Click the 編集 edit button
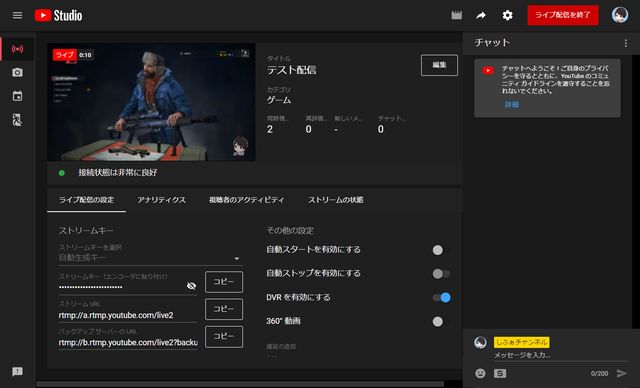Screen dimensions: 640x388 tap(439, 65)
